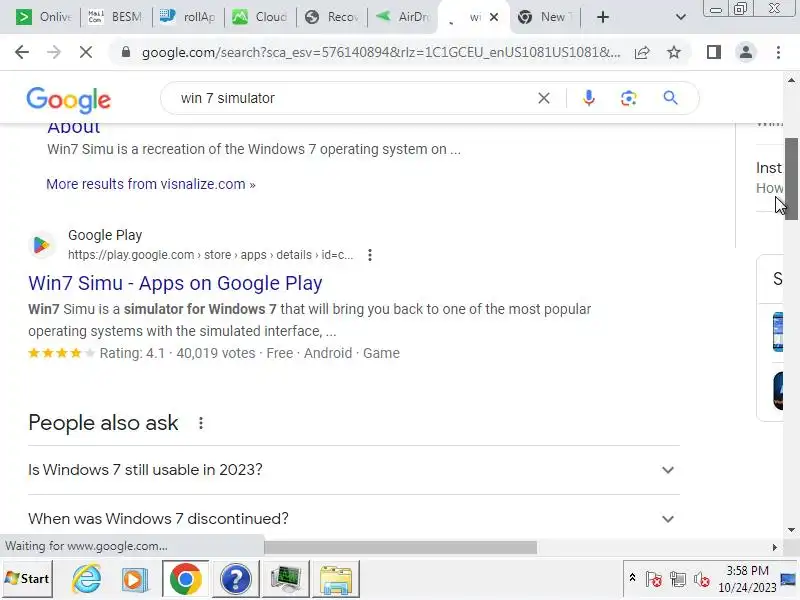
Task: Toggle Chrome side panel
Action: [714, 52]
